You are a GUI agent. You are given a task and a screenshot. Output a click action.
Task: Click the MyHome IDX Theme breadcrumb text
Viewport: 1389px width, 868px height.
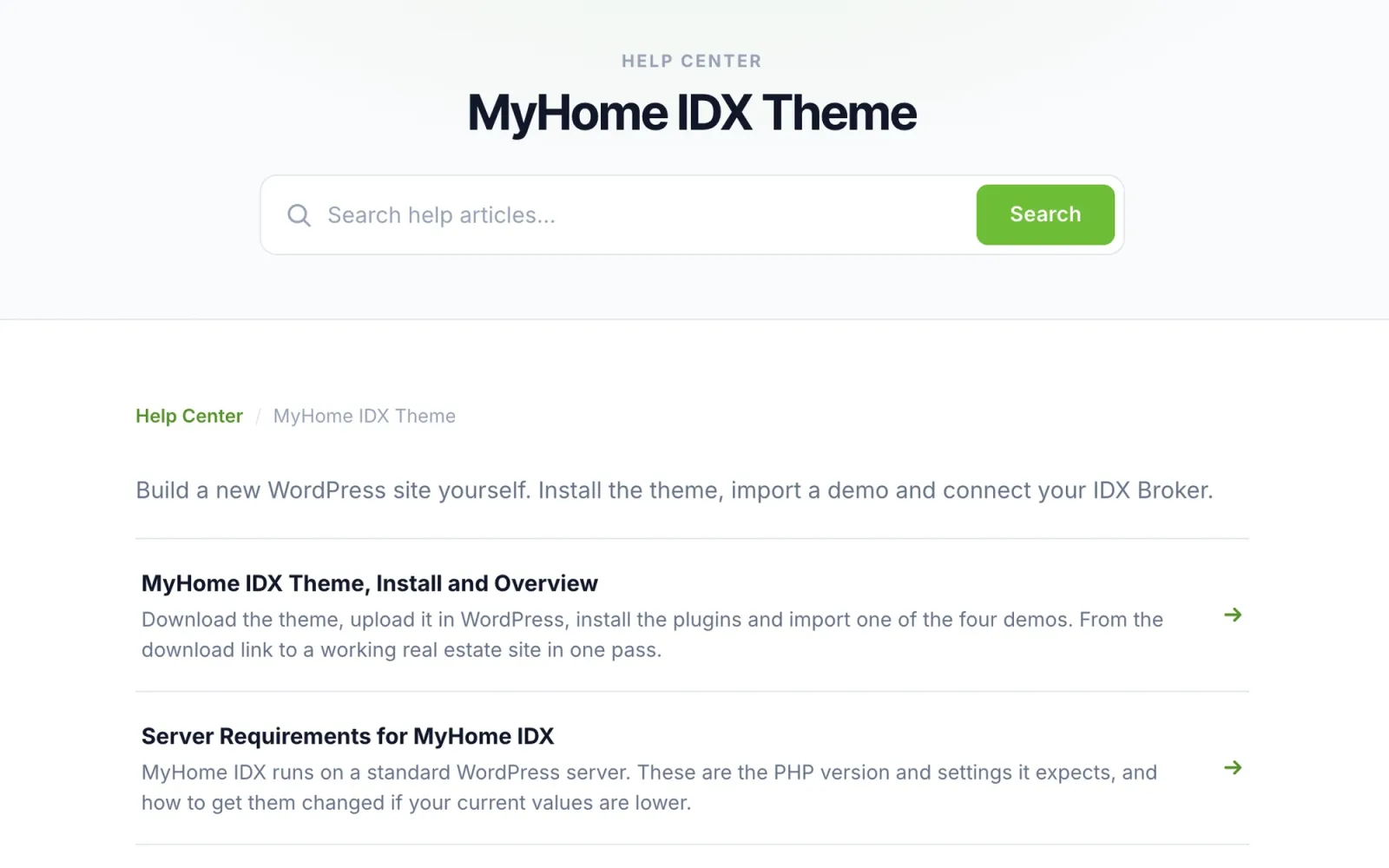(x=364, y=416)
